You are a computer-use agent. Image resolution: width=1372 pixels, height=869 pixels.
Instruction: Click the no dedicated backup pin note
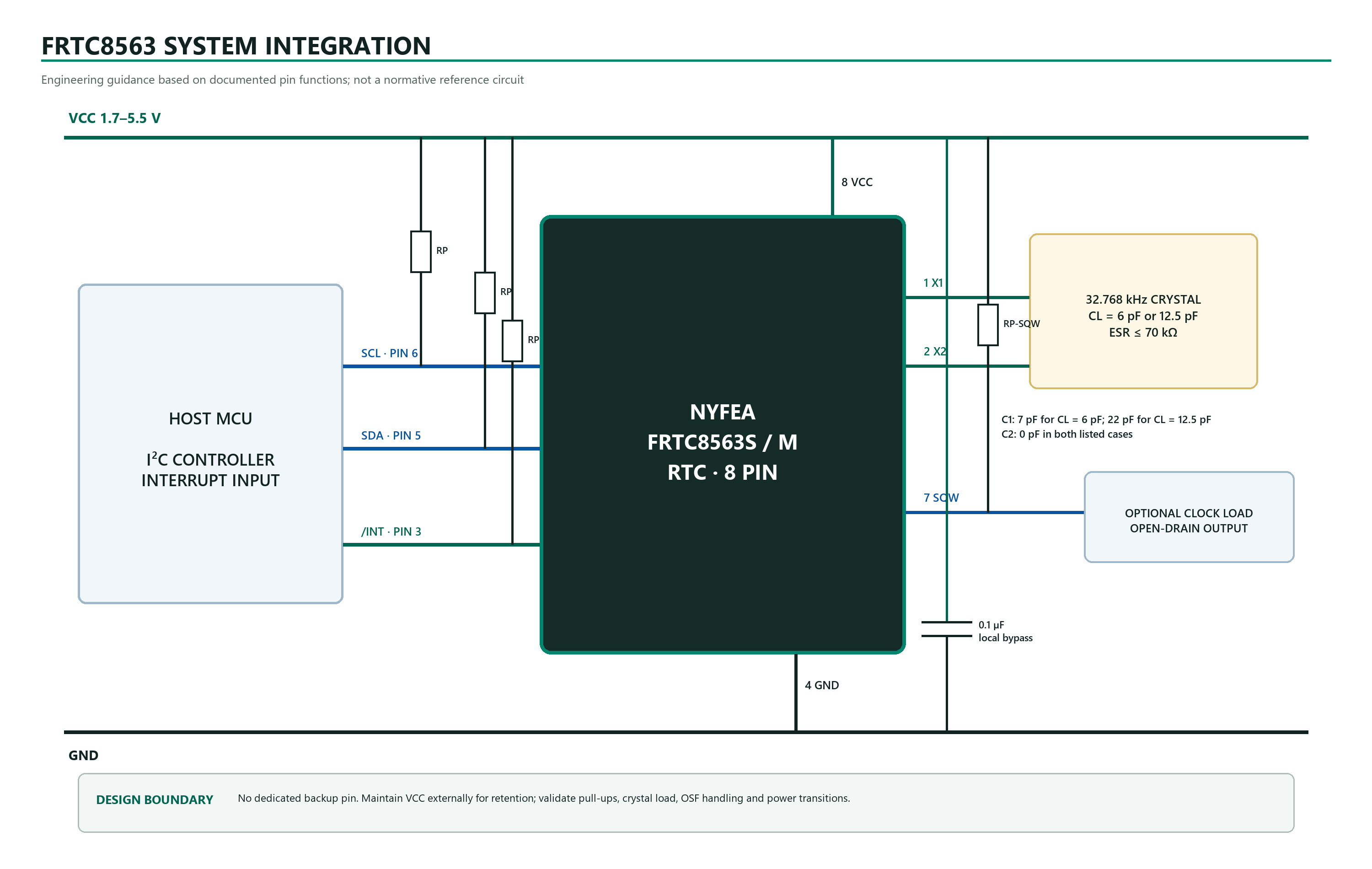click(x=544, y=799)
